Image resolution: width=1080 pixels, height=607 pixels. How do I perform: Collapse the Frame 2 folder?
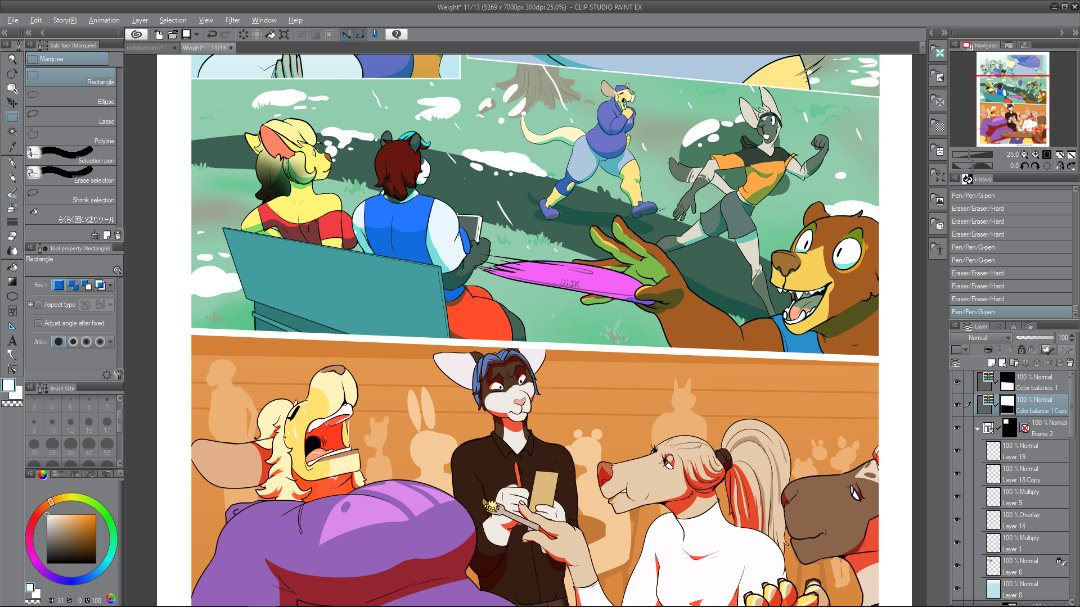[978, 428]
